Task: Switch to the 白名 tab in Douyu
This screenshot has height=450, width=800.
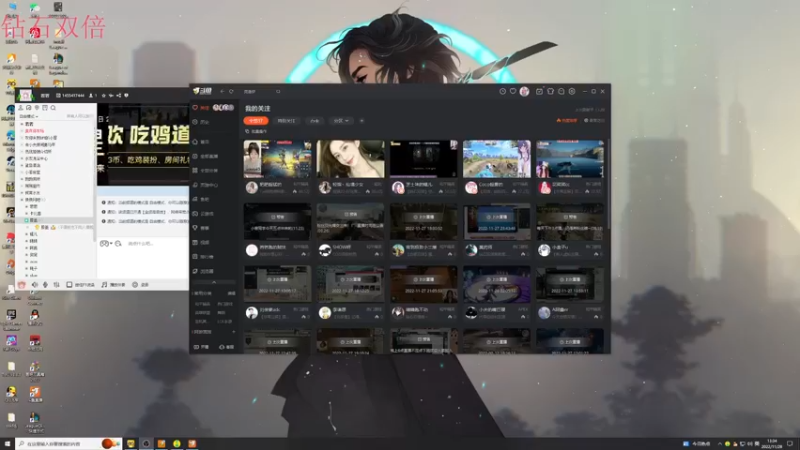Action: [314, 121]
